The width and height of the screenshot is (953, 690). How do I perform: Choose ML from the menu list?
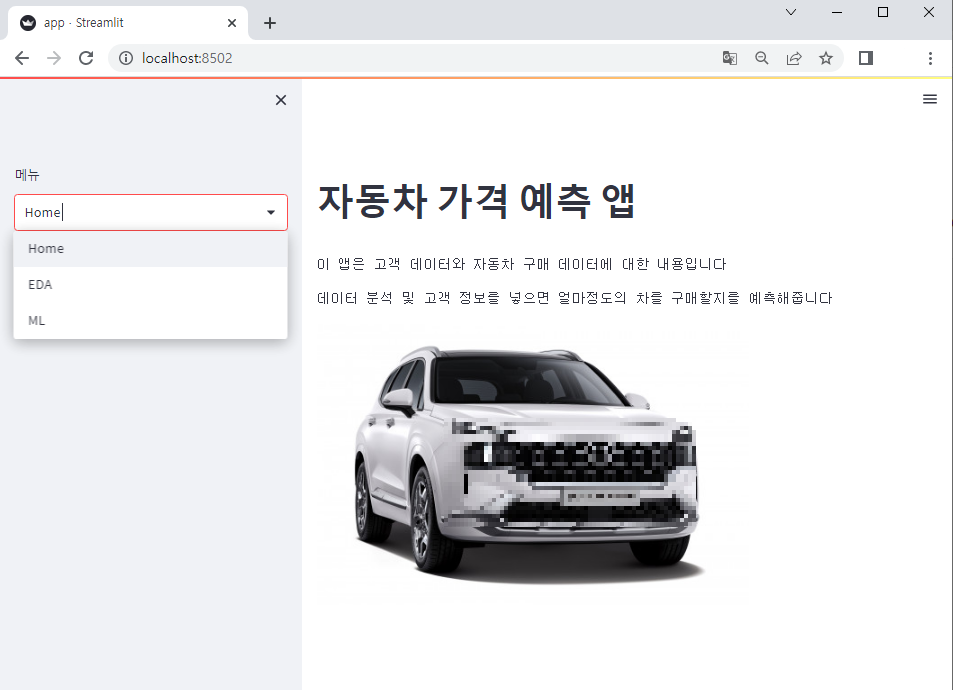(x=150, y=320)
